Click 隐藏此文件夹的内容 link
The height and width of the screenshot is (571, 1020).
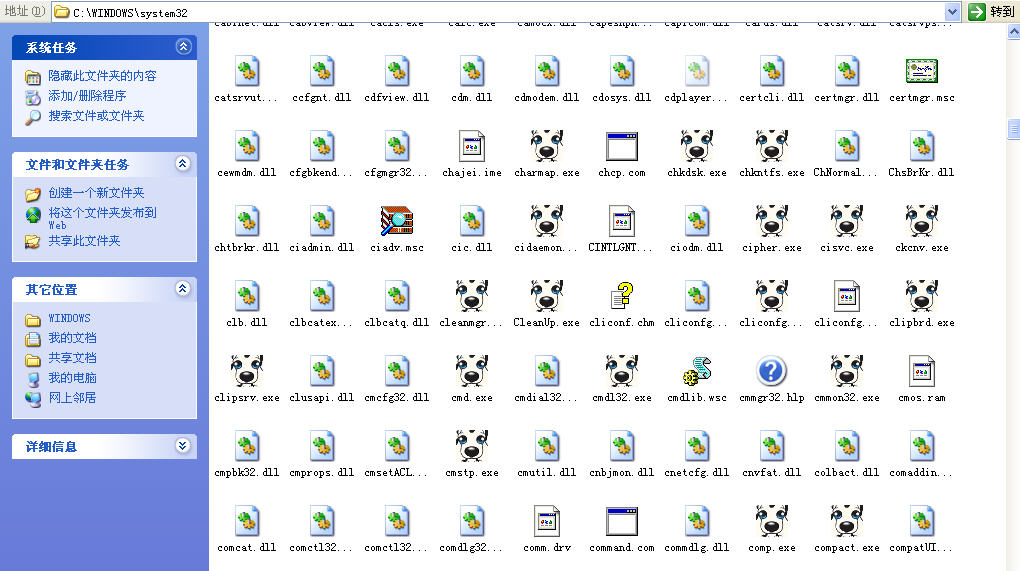click(x=102, y=75)
